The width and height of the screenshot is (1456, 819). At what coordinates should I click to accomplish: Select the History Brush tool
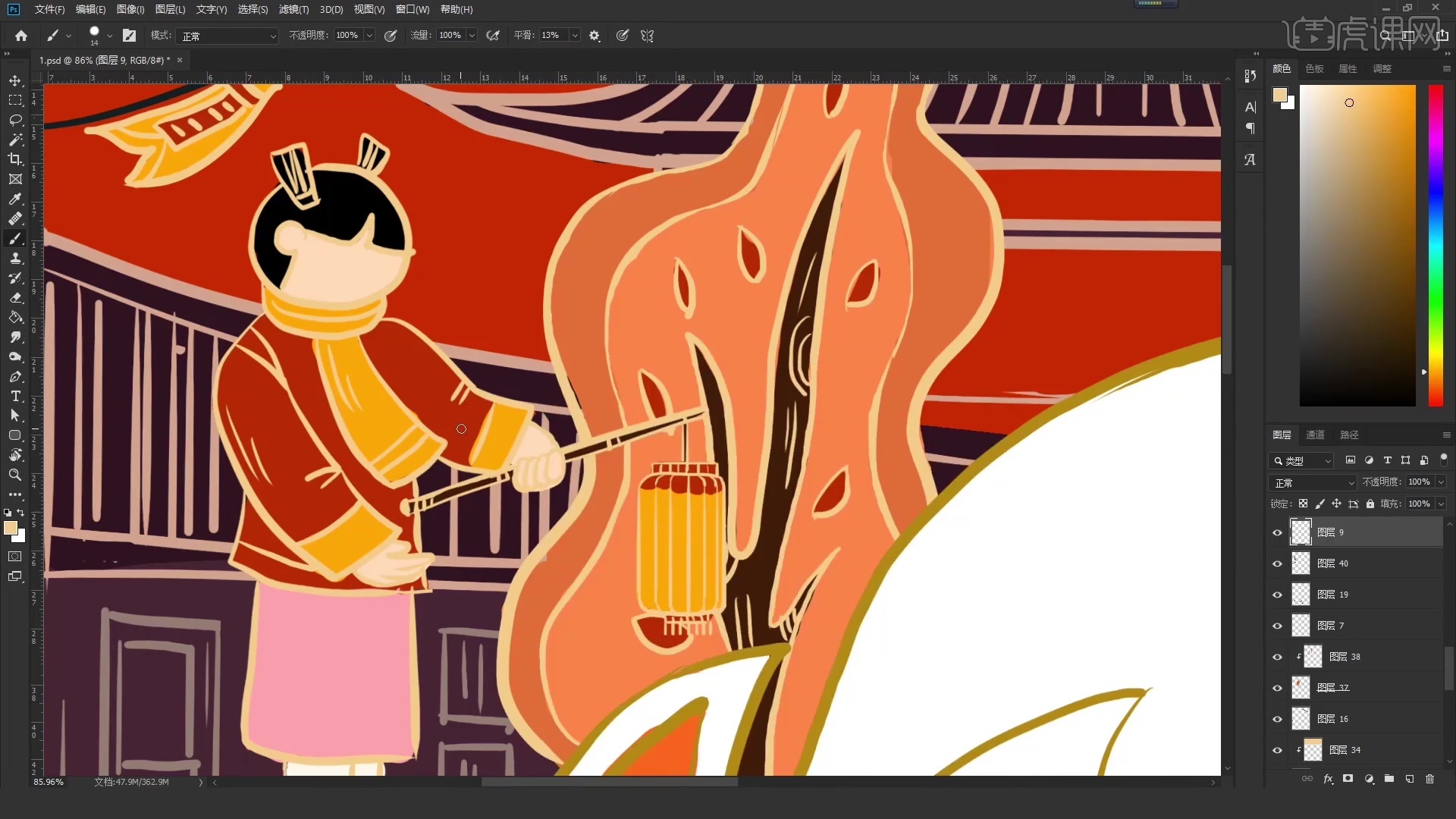[x=15, y=278]
